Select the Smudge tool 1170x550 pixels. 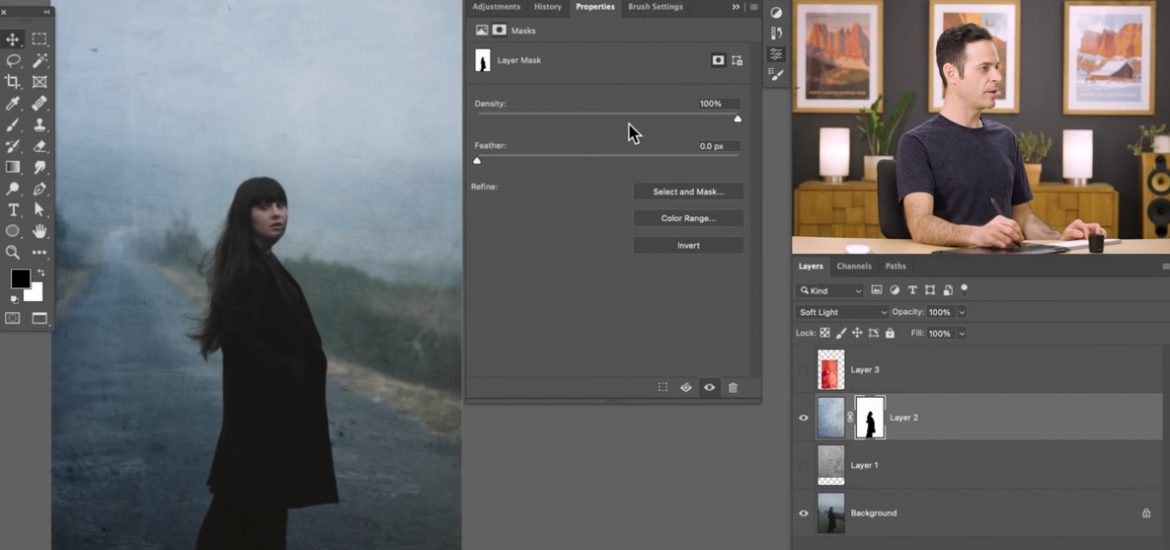(x=40, y=167)
